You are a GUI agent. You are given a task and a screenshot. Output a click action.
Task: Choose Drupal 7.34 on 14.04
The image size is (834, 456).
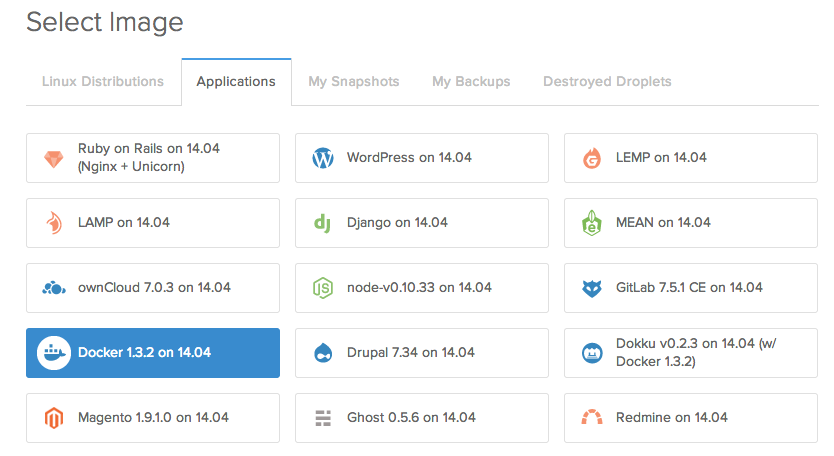(x=422, y=353)
